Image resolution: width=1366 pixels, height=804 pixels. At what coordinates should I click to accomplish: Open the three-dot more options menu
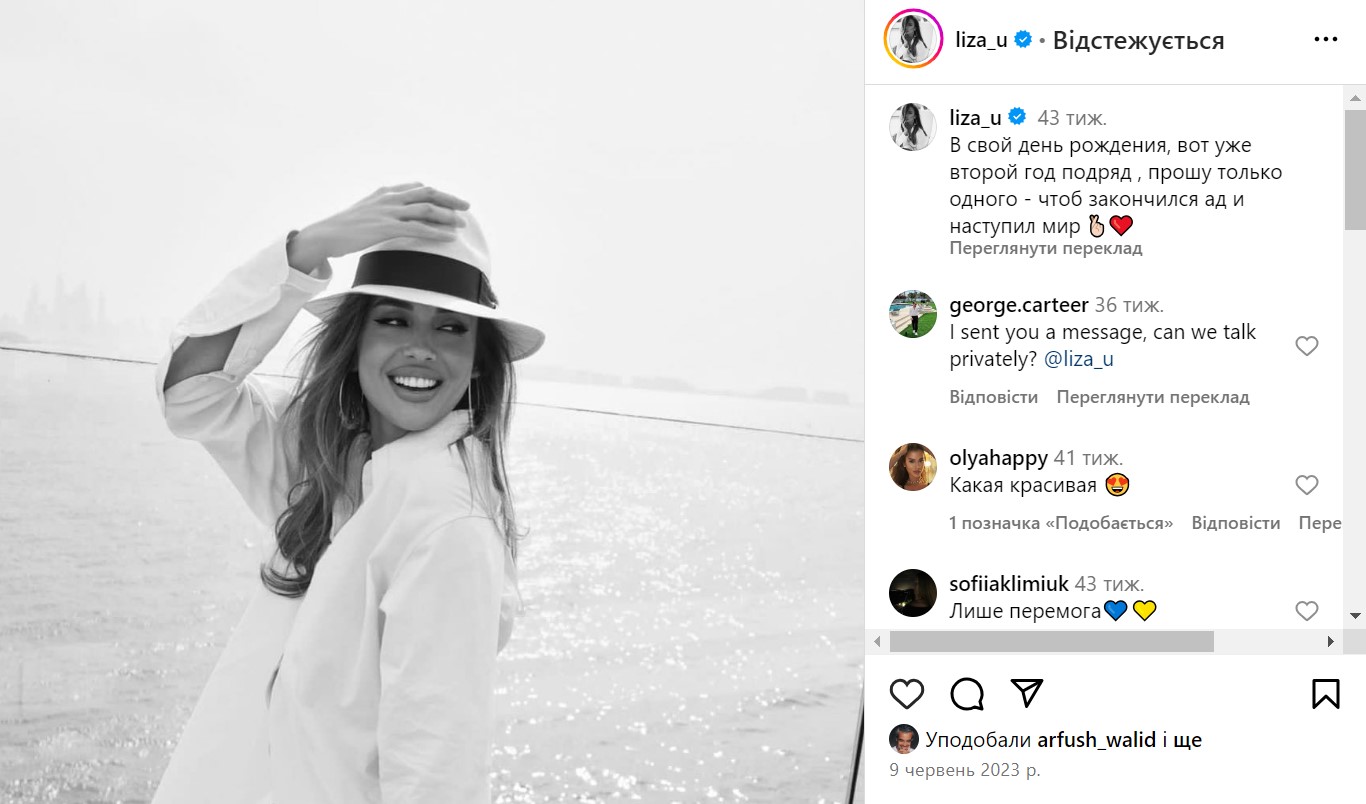point(1325,40)
